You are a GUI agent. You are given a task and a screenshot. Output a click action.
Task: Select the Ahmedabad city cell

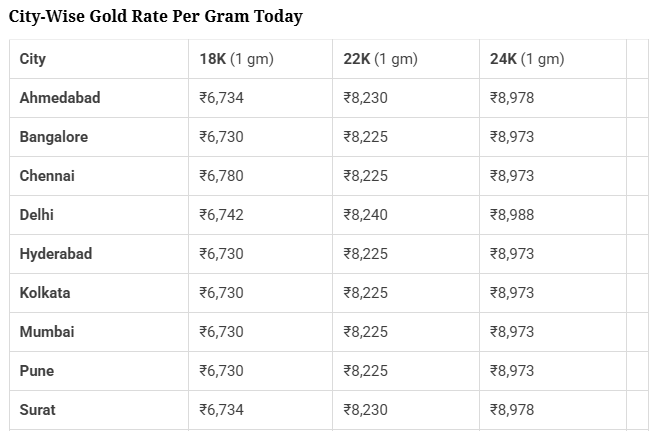click(60, 98)
